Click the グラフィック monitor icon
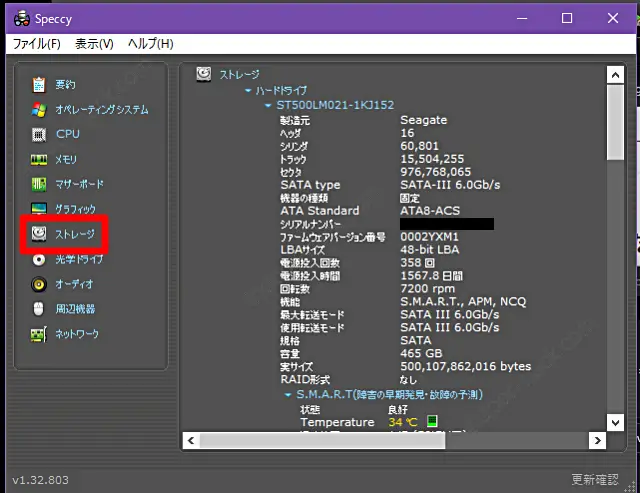The width and height of the screenshot is (640, 493). 39,209
